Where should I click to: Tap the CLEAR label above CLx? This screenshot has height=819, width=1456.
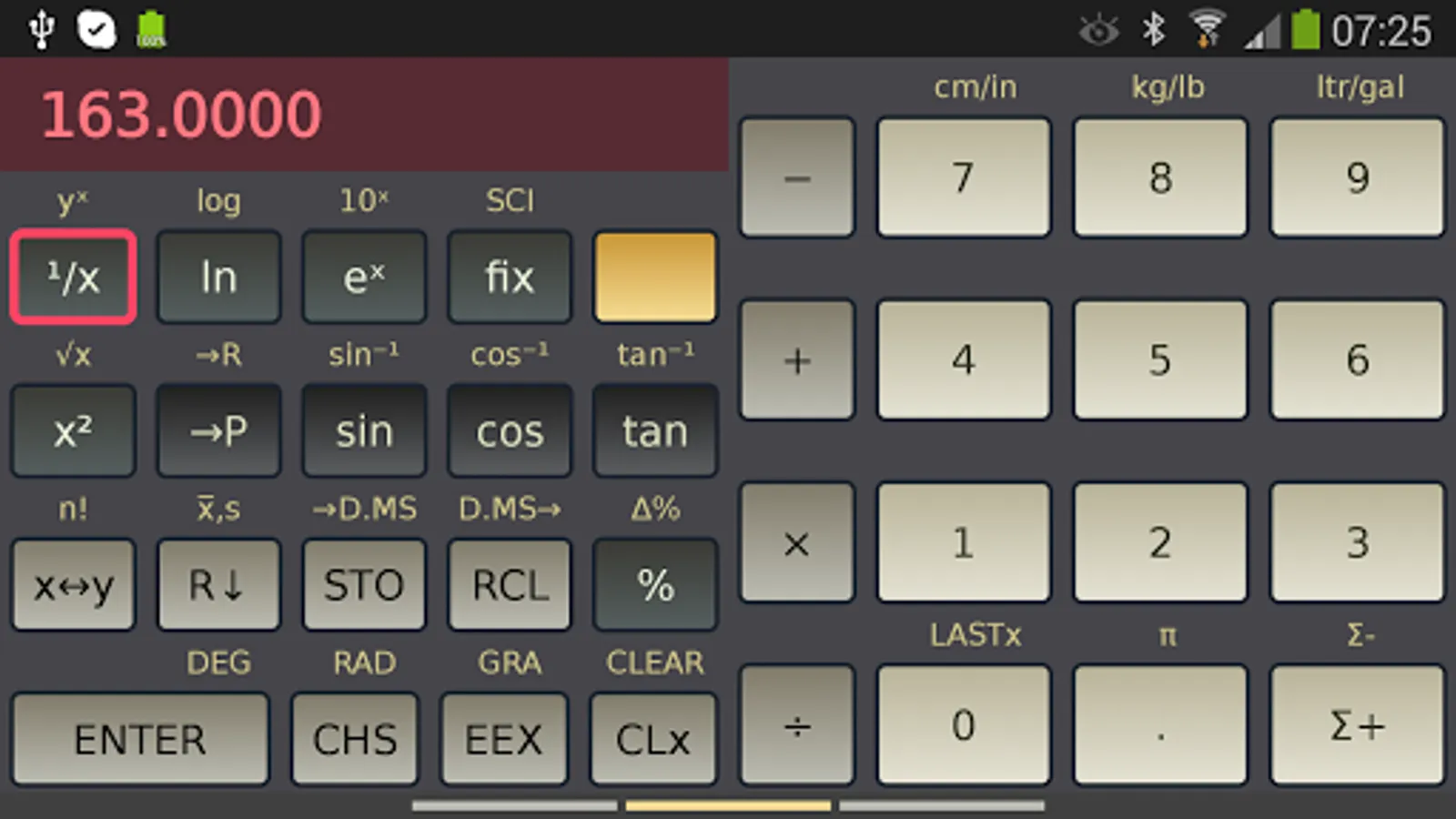[655, 662]
